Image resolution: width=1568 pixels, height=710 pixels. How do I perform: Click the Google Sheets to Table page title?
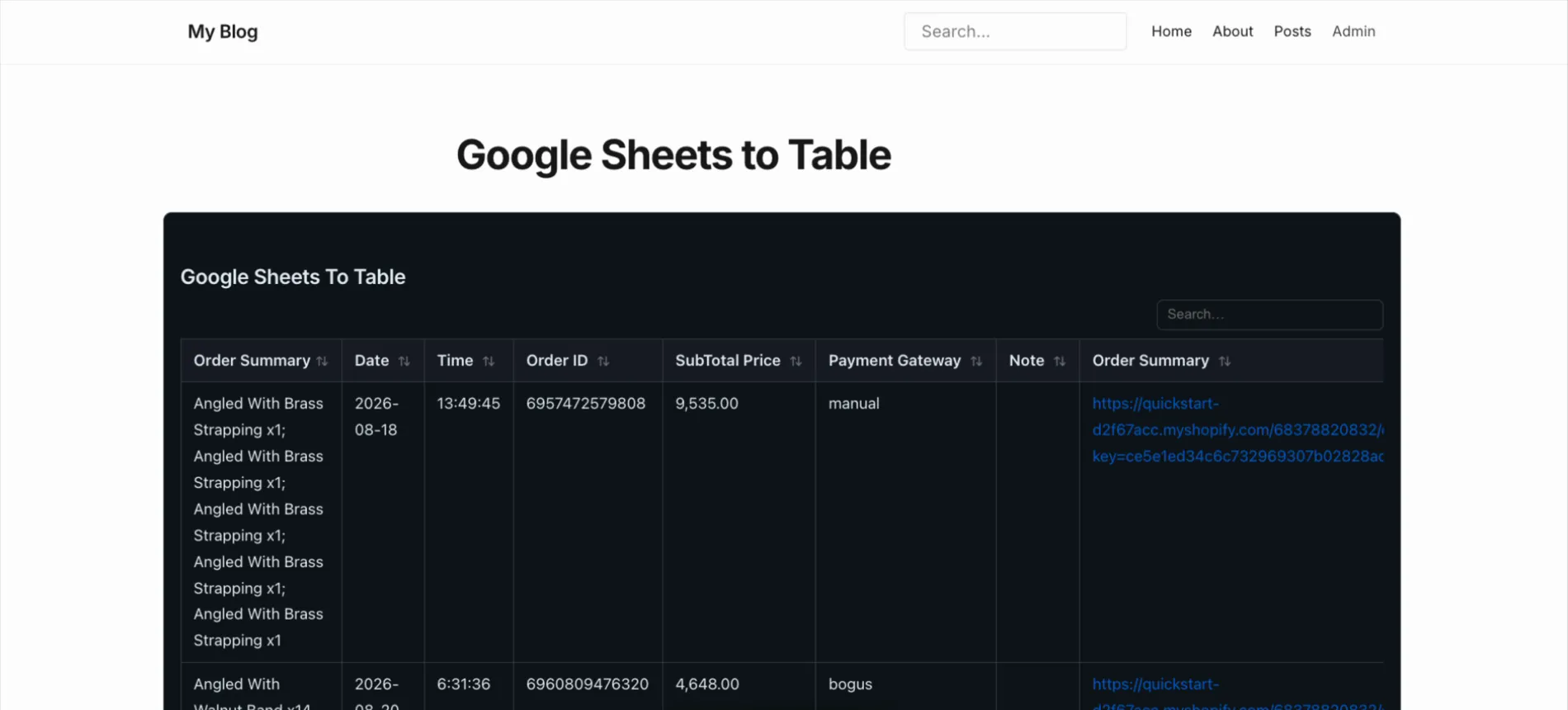click(x=673, y=155)
